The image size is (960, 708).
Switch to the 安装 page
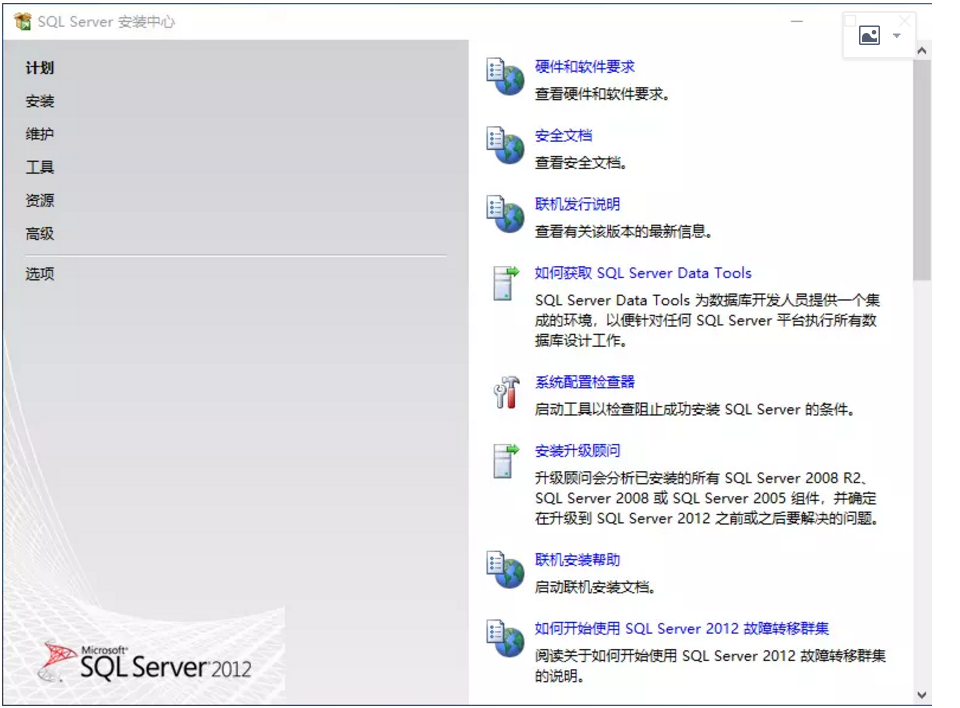[x=40, y=101]
